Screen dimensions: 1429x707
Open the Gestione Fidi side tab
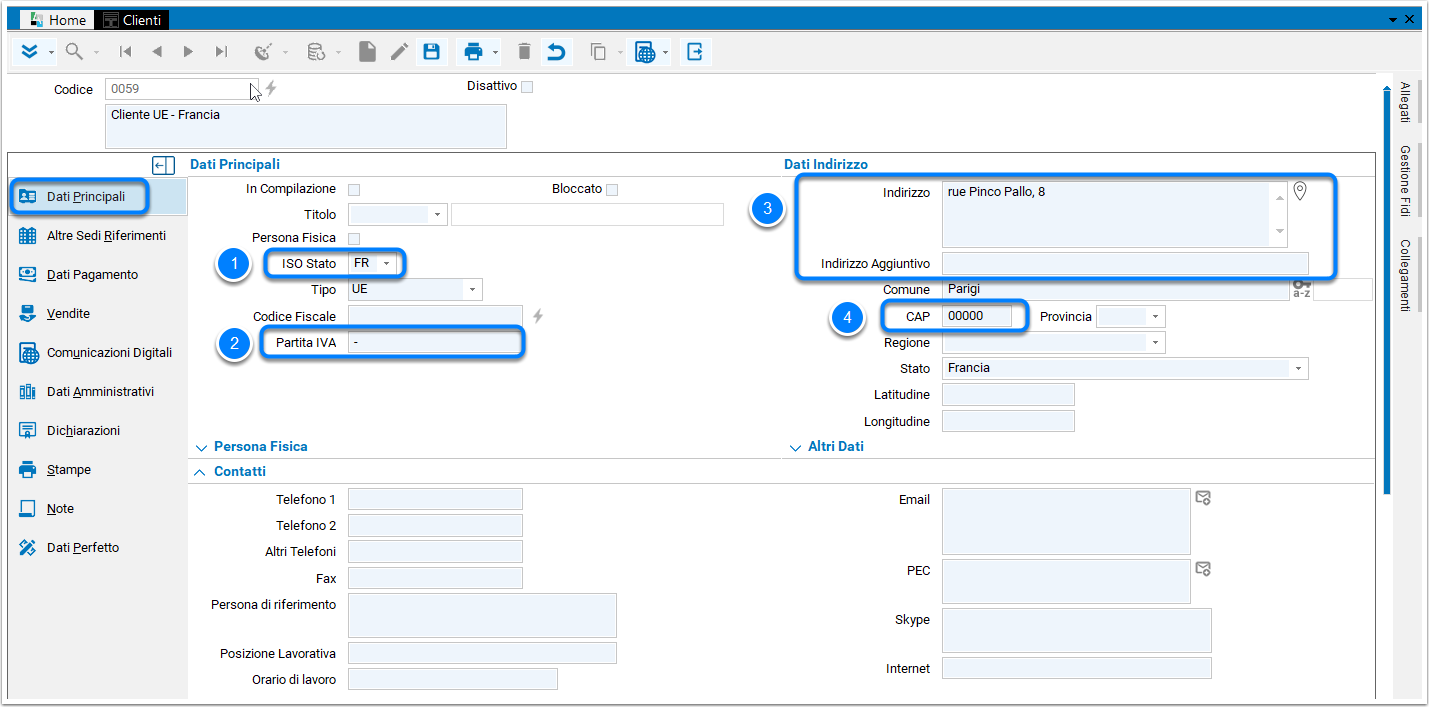1405,181
